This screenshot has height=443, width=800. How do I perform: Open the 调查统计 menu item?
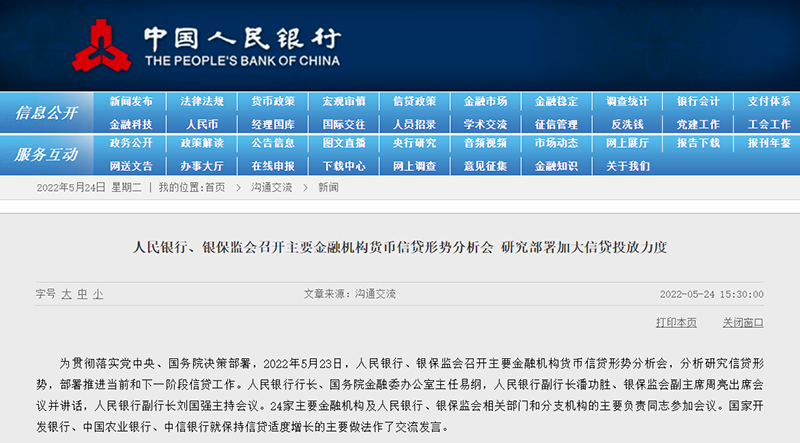coord(627,101)
